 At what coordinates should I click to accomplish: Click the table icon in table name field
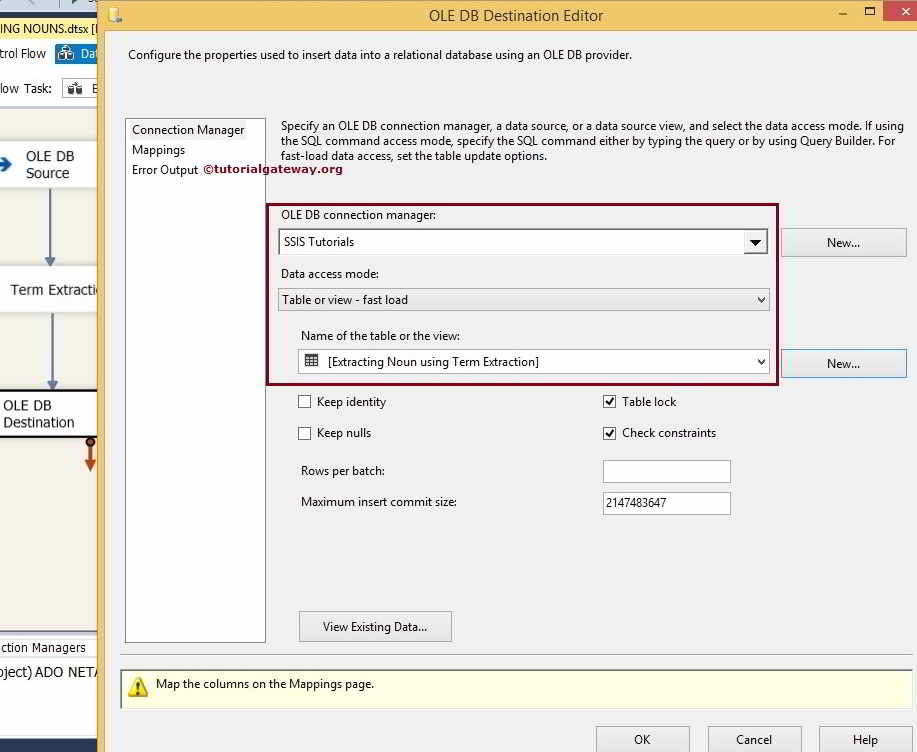point(312,361)
